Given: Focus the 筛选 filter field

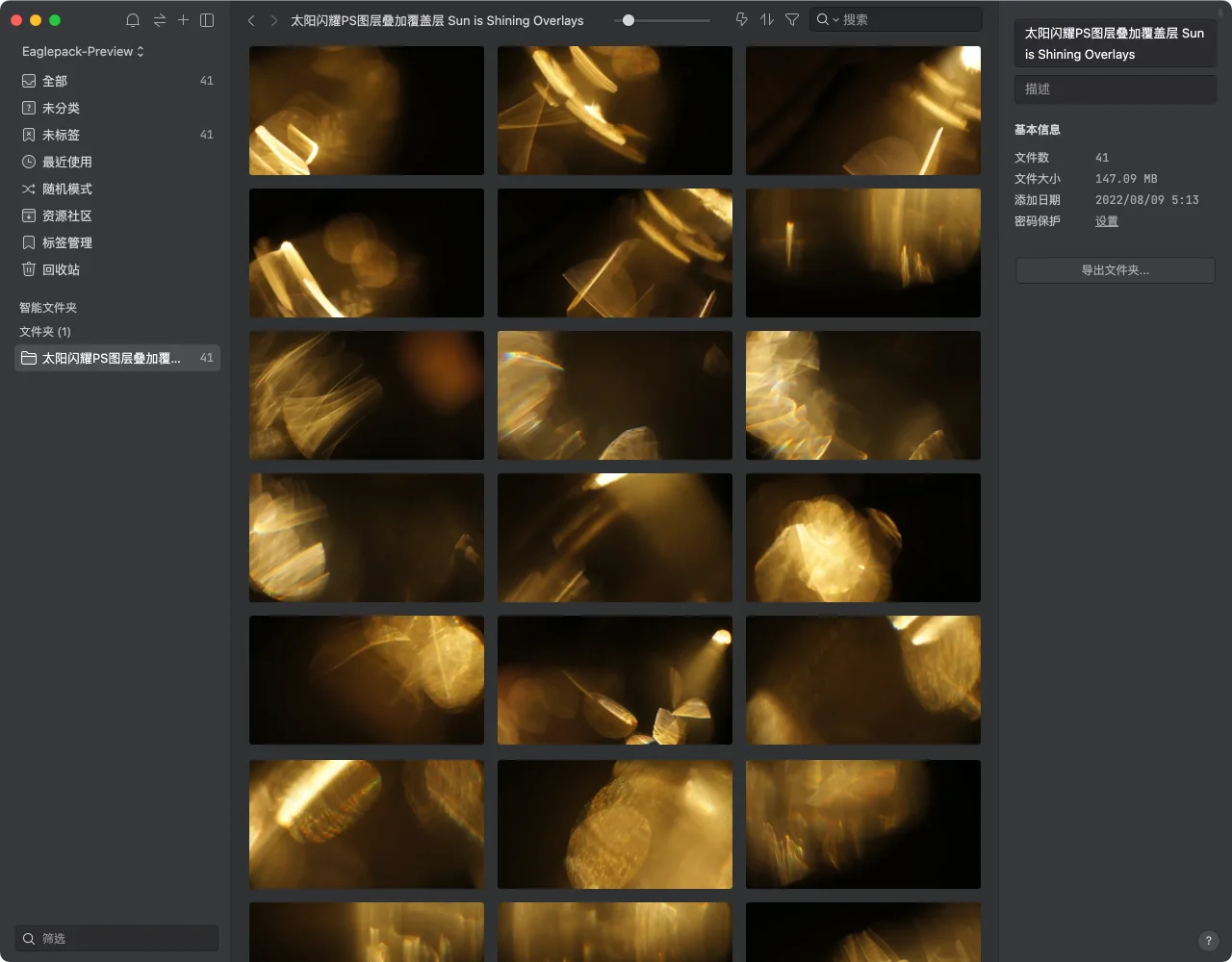Looking at the screenshot, I should (117, 938).
